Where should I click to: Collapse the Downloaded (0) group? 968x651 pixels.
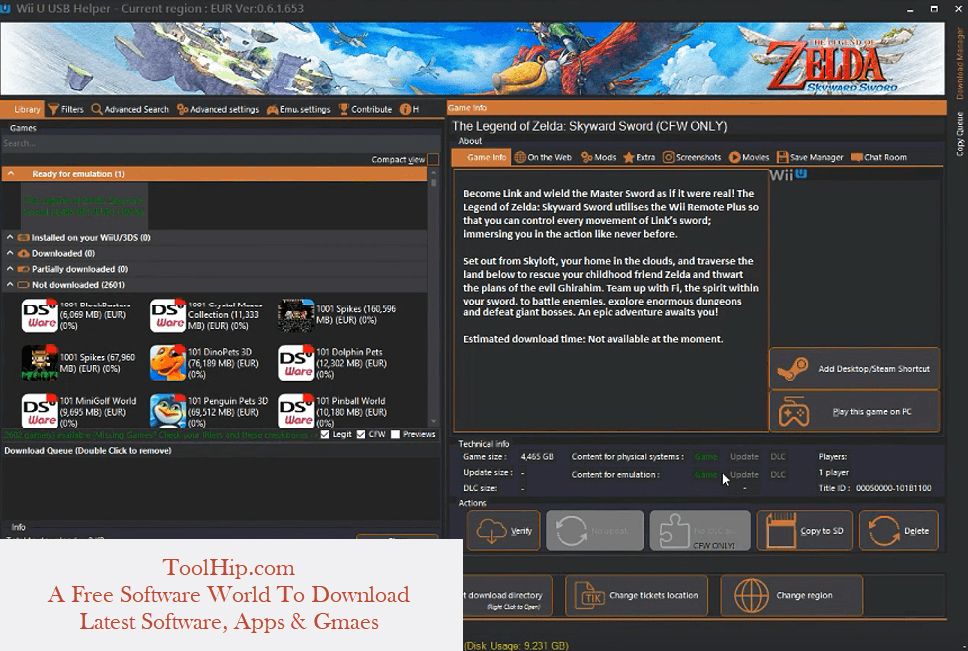(x=10, y=253)
